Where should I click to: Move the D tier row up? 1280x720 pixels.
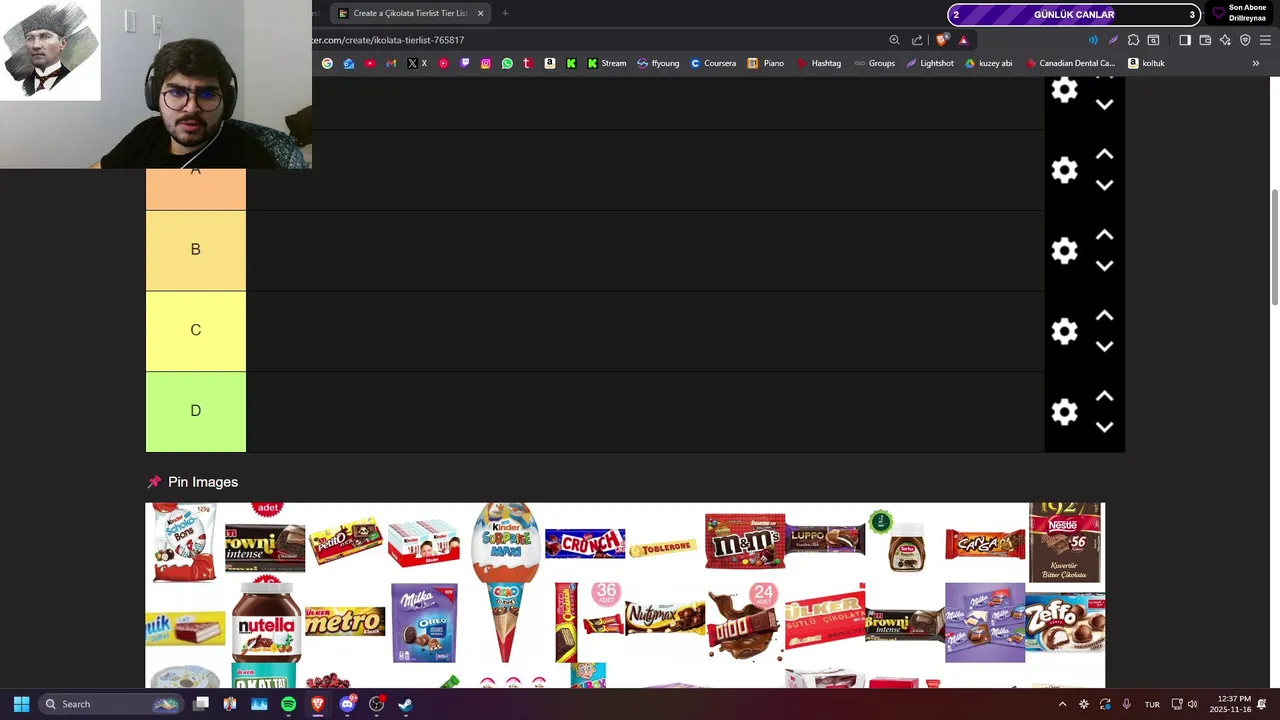pos(1104,396)
